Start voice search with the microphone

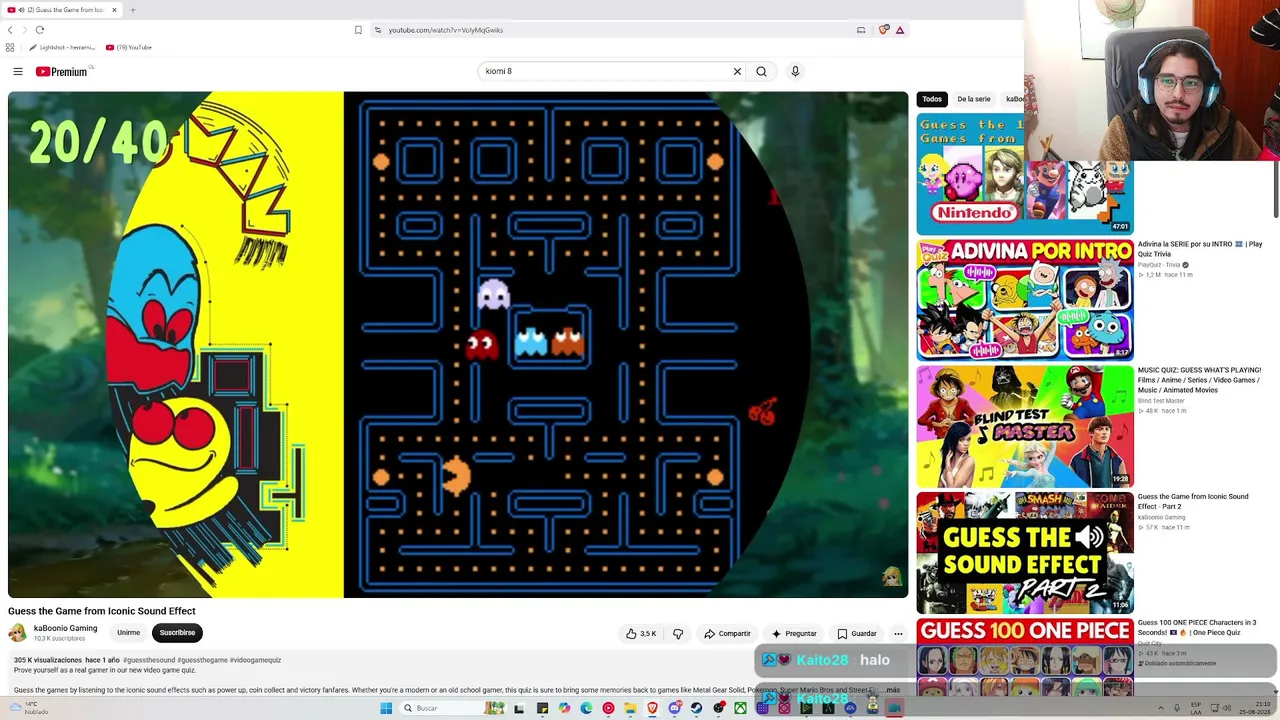point(795,71)
